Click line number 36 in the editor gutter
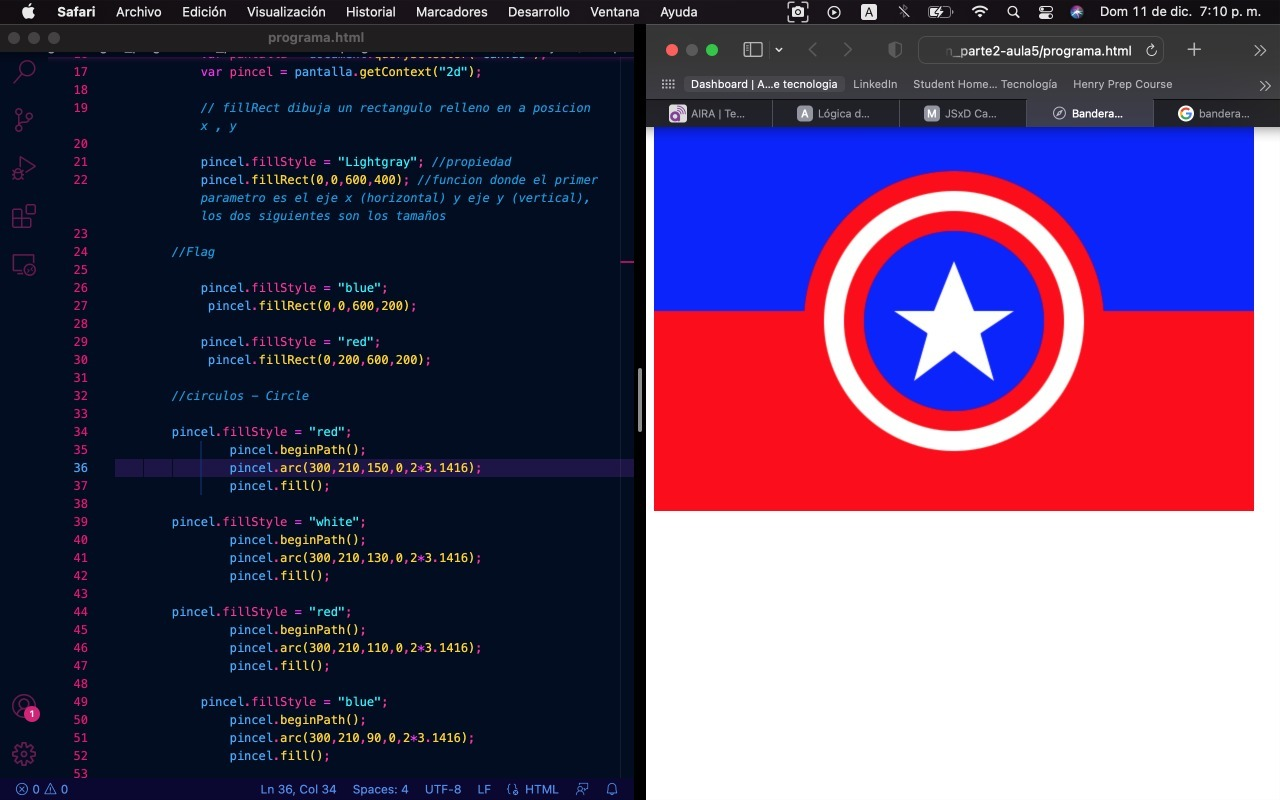 coord(80,468)
